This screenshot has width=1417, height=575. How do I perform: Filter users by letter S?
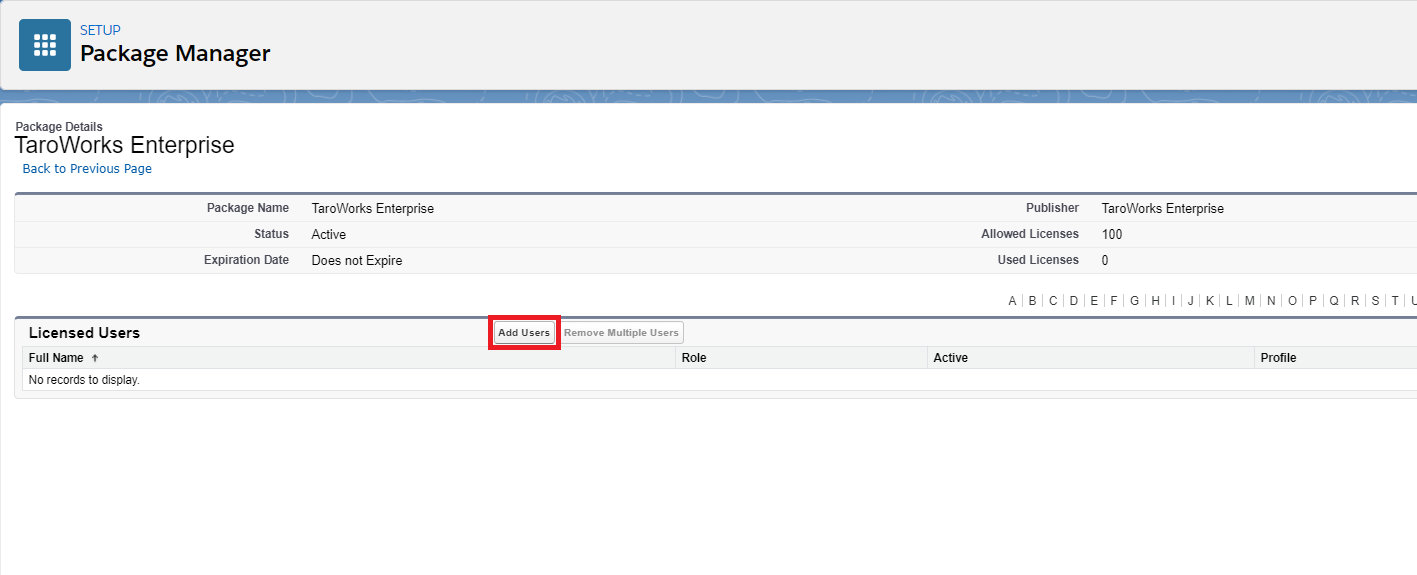[1376, 301]
